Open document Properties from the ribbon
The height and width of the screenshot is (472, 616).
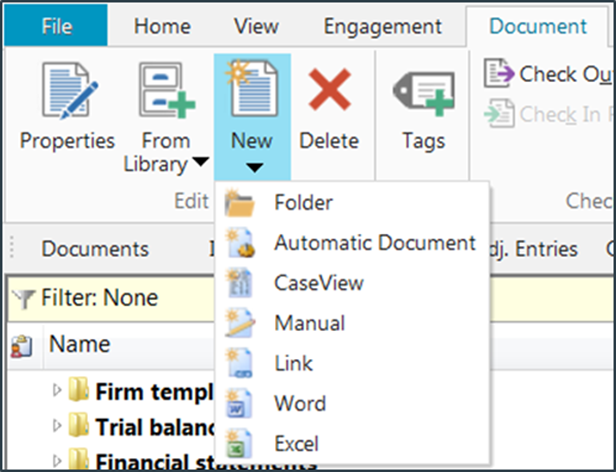pyautogui.click(x=67, y=106)
